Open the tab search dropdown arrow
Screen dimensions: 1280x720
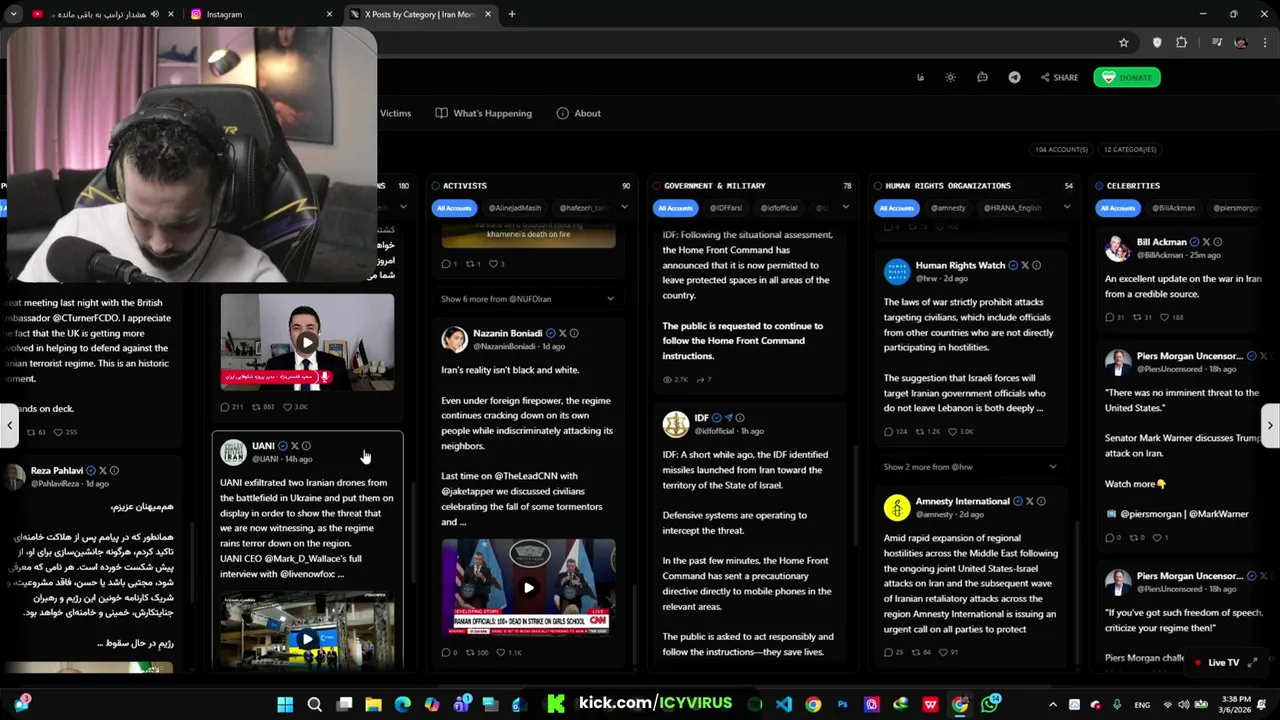click(x=13, y=14)
